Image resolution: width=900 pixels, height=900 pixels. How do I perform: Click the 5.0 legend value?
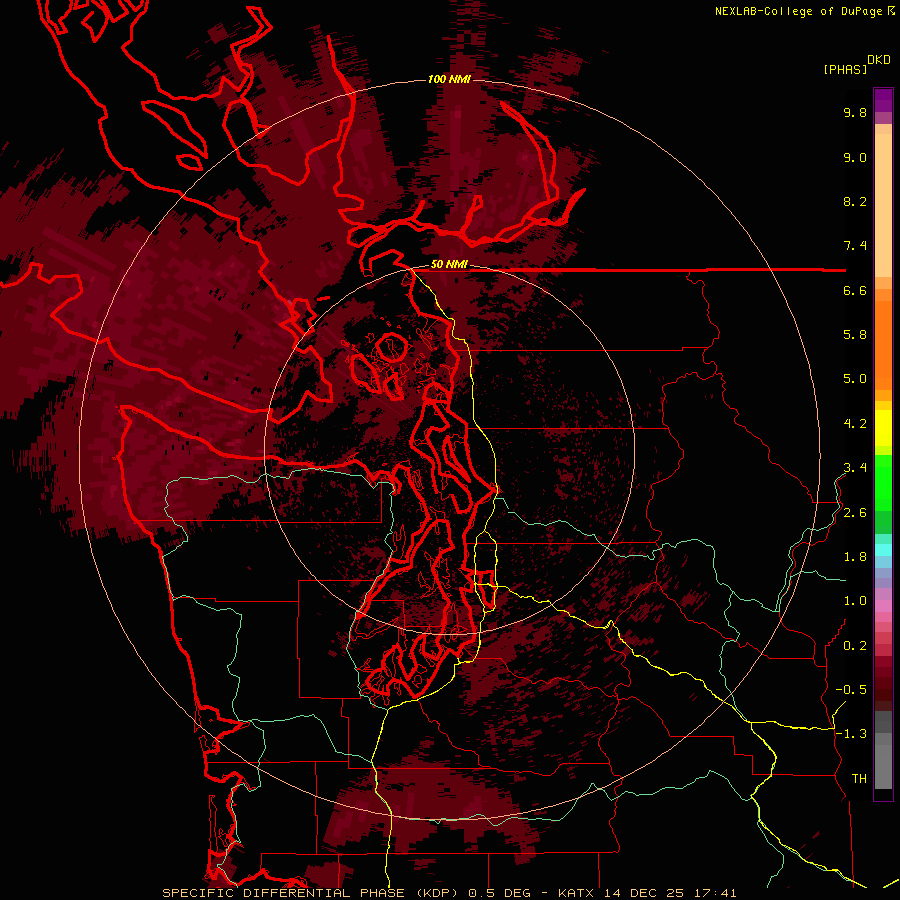click(x=855, y=379)
